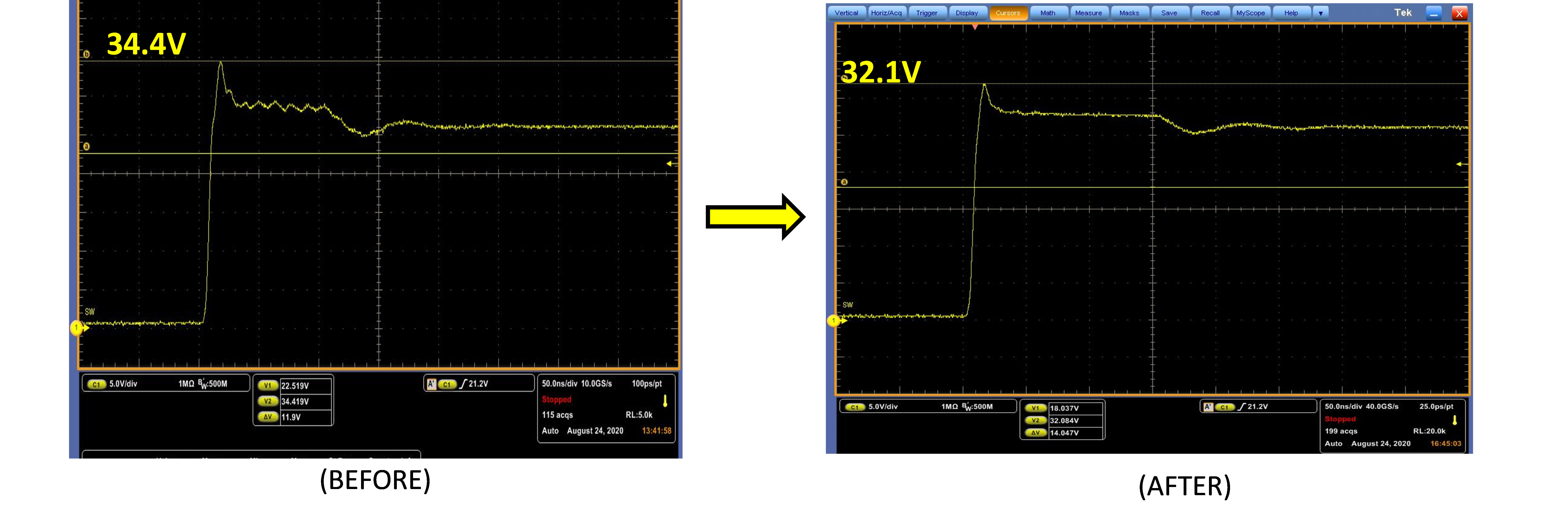Open the Cursors menu

pyautogui.click(x=1008, y=13)
